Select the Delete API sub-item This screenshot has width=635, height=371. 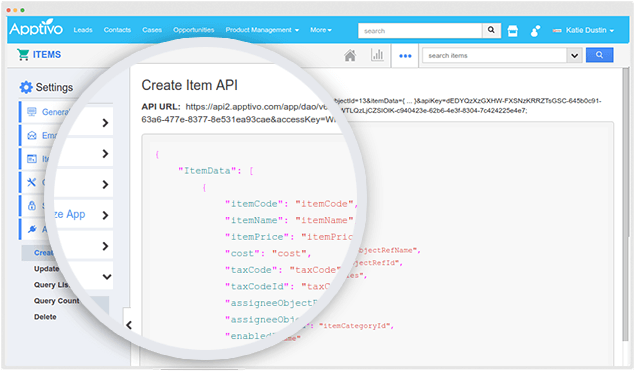[45, 317]
